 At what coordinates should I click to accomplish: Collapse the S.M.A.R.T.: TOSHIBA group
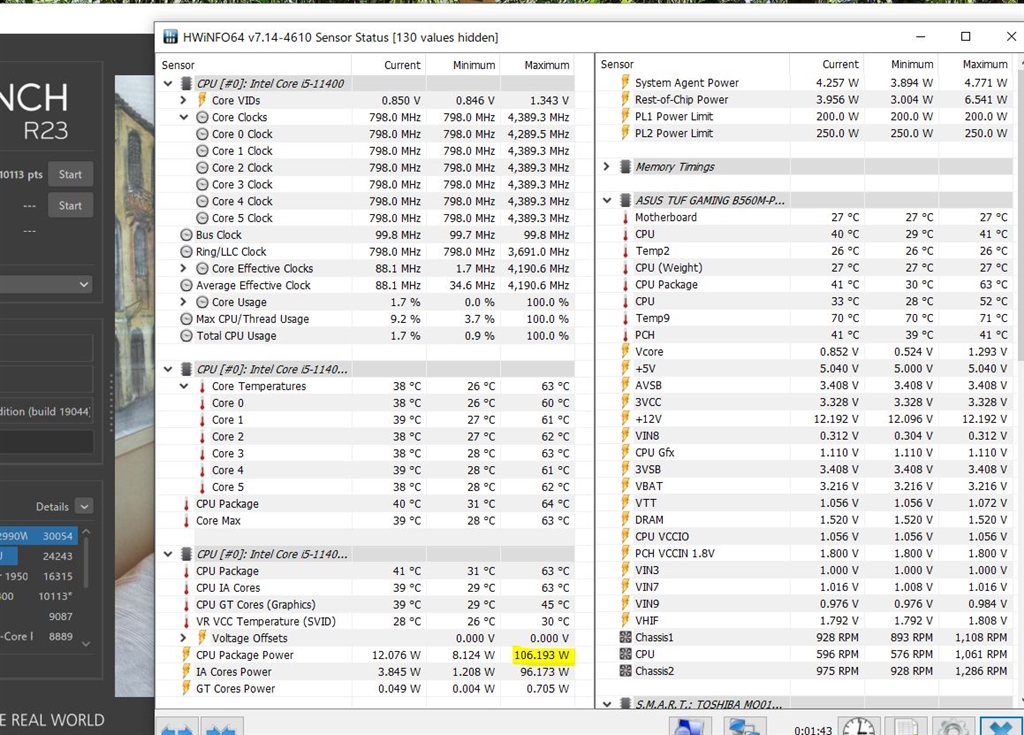(x=607, y=704)
